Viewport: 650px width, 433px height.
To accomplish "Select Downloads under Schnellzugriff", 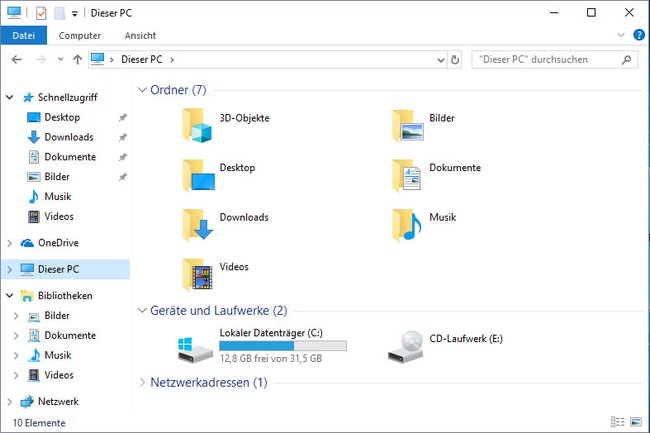I will pos(69,137).
